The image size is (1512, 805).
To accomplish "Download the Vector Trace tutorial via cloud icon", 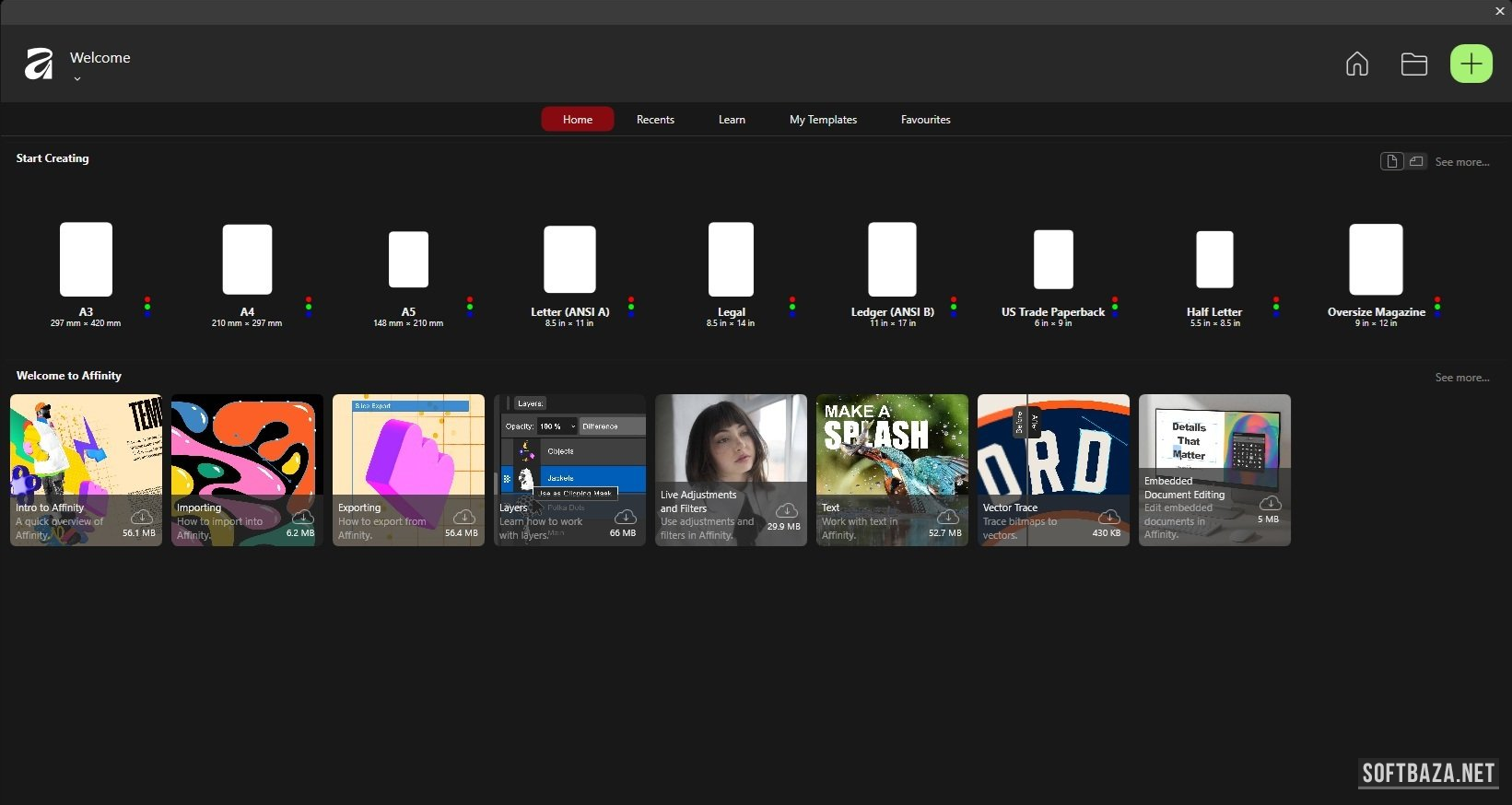I will pyautogui.click(x=1108, y=517).
